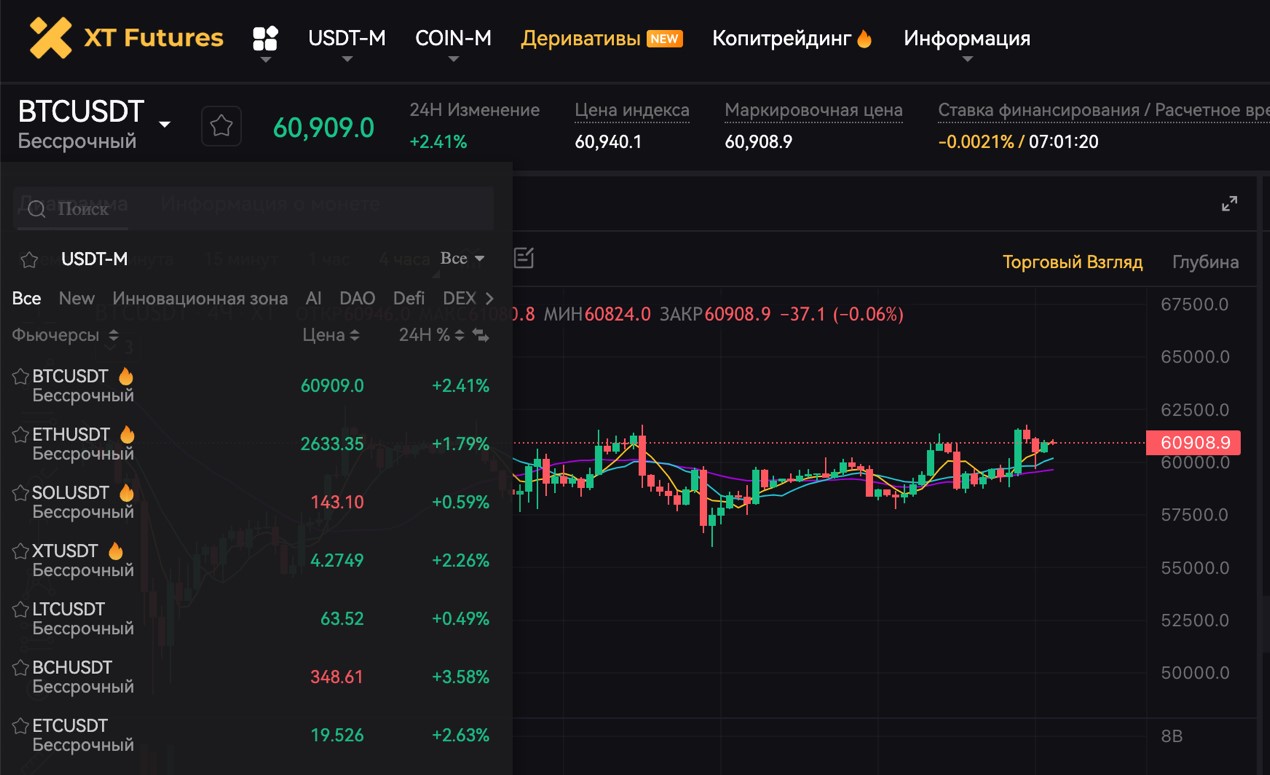Favorite ETCUSDT in the futures list
The width and height of the screenshot is (1270, 775).
point(20,725)
